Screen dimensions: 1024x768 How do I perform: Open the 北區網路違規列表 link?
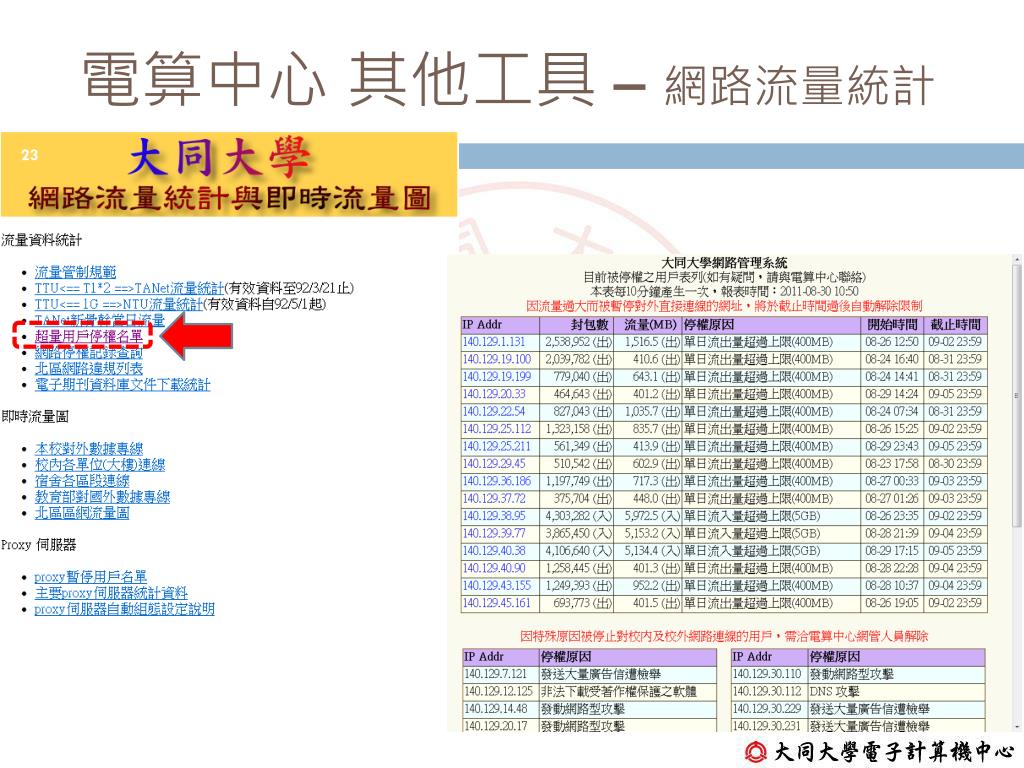click(x=88, y=368)
